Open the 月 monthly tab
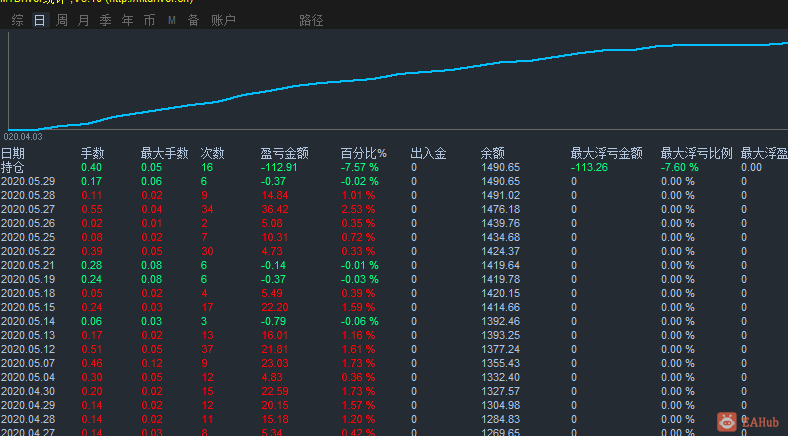 click(83, 20)
